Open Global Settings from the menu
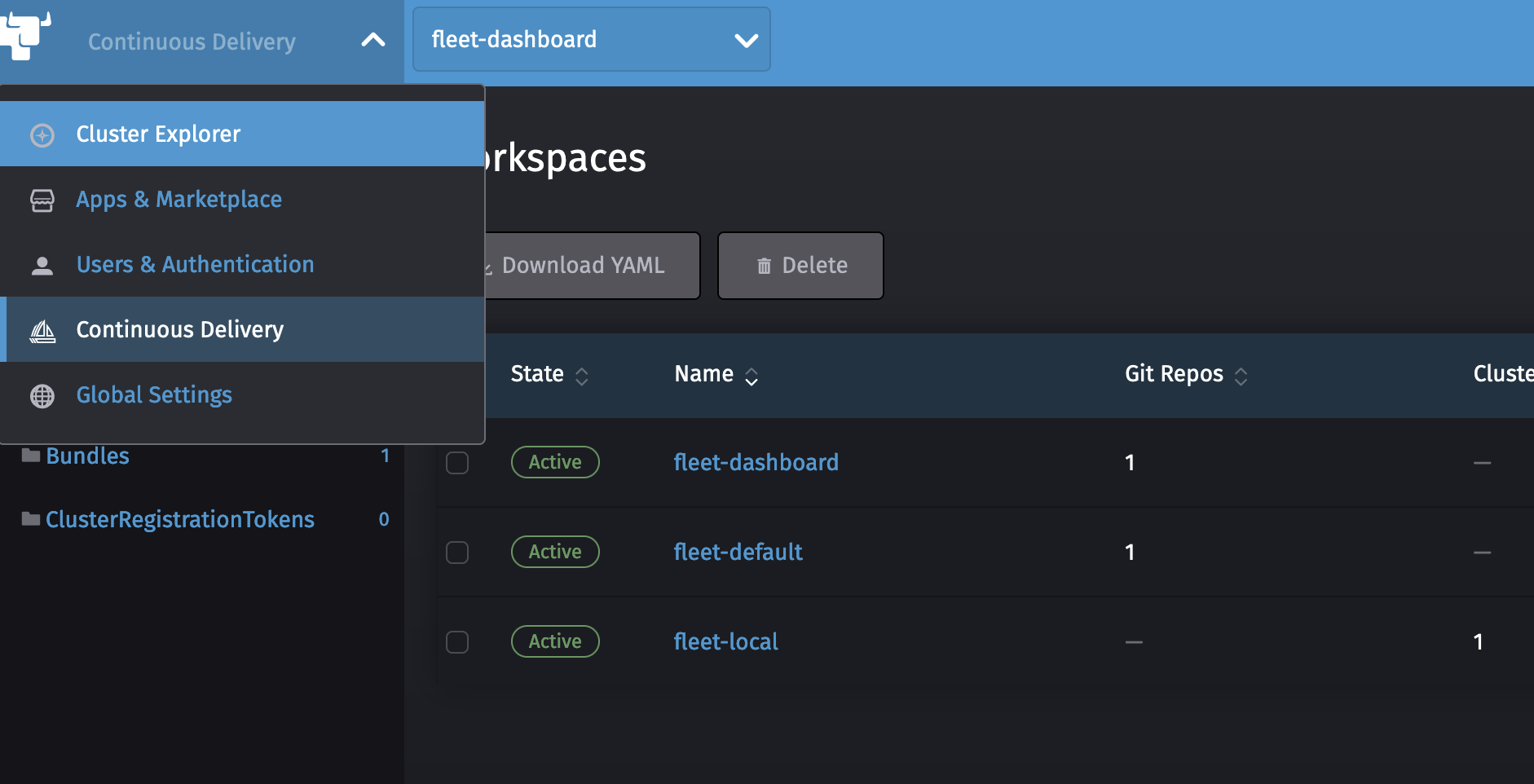This screenshot has height=784, width=1534. point(154,395)
